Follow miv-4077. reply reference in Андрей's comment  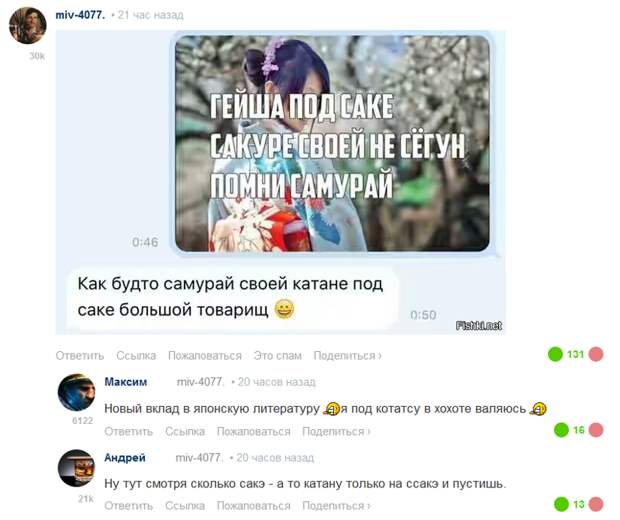click(200, 458)
